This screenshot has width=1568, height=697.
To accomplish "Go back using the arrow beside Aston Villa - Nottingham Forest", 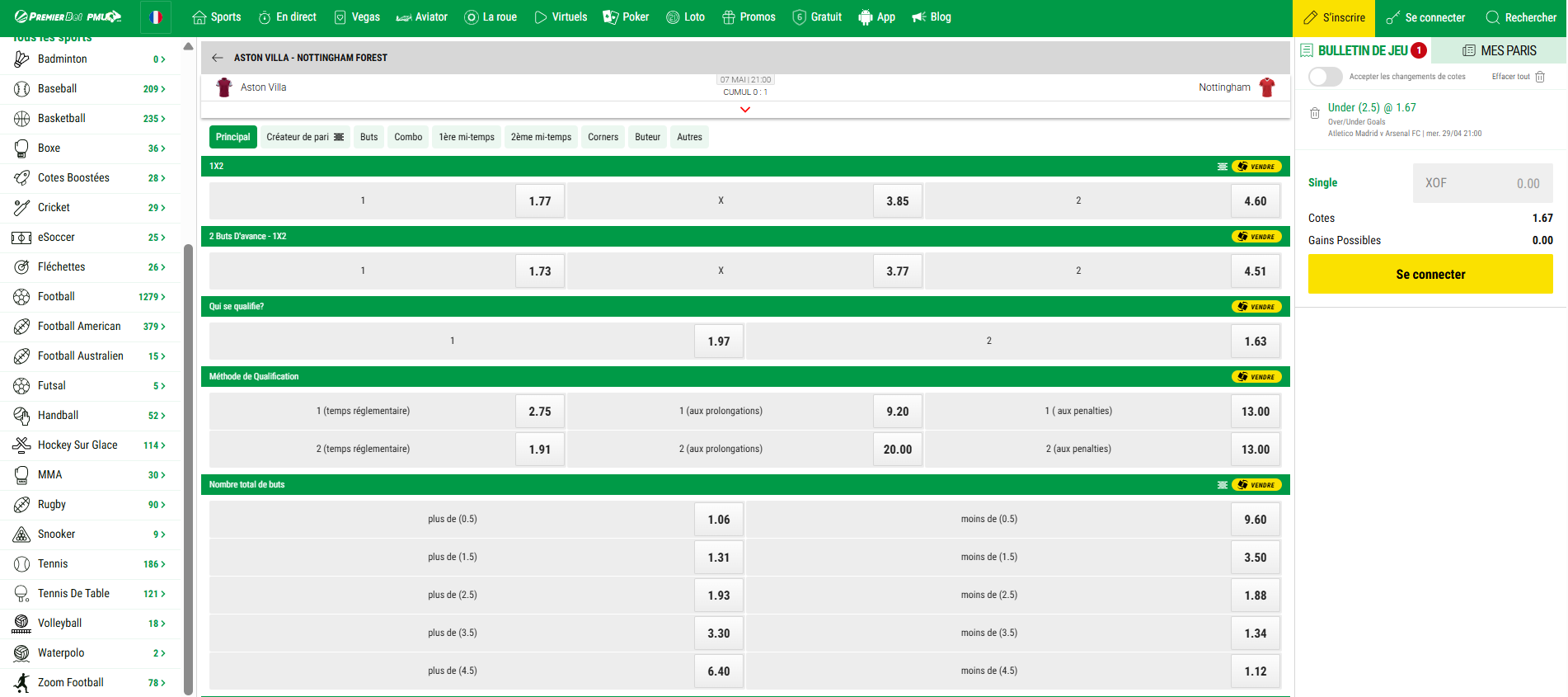I will click(x=218, y=58).
